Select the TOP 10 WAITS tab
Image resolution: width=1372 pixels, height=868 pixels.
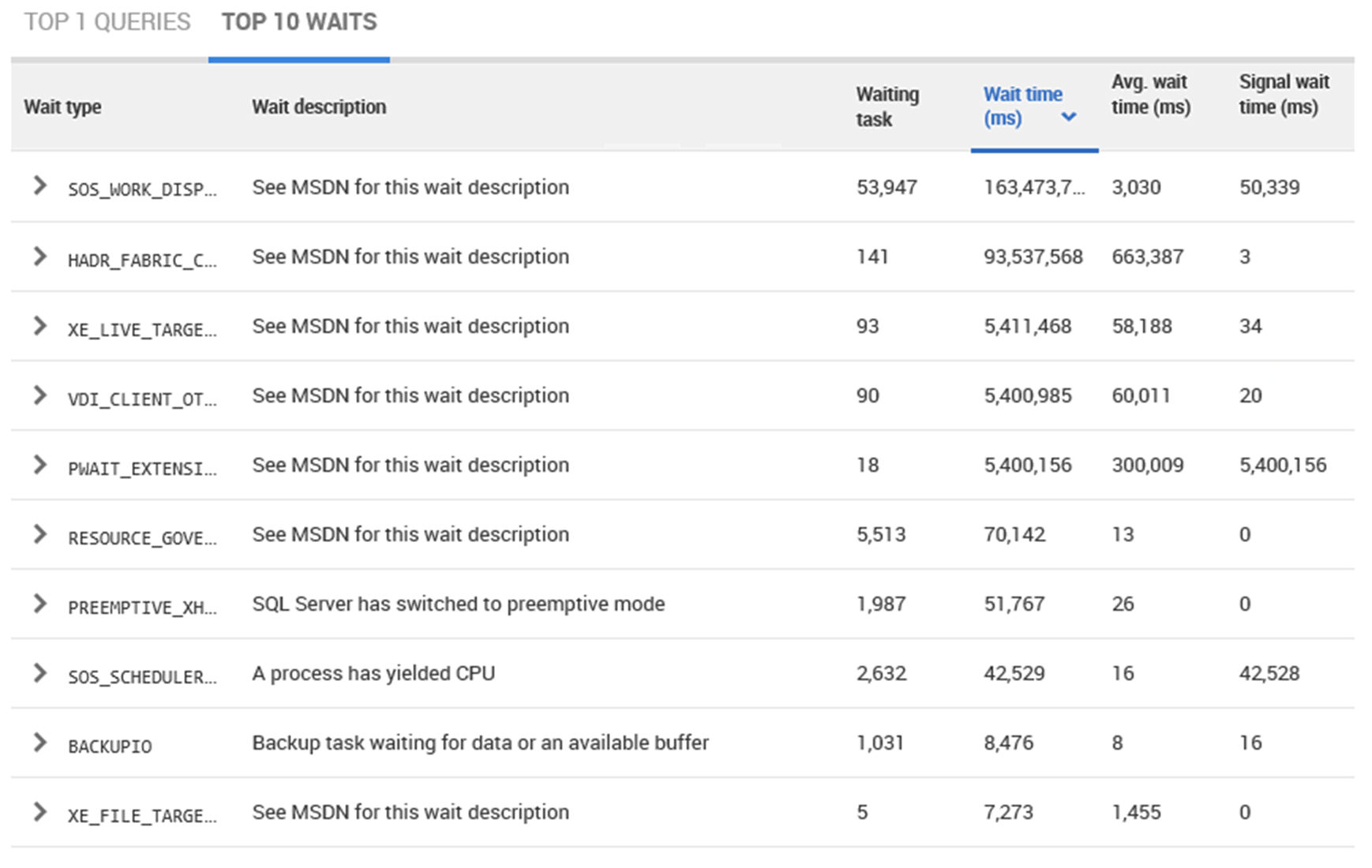click(299, 22)
